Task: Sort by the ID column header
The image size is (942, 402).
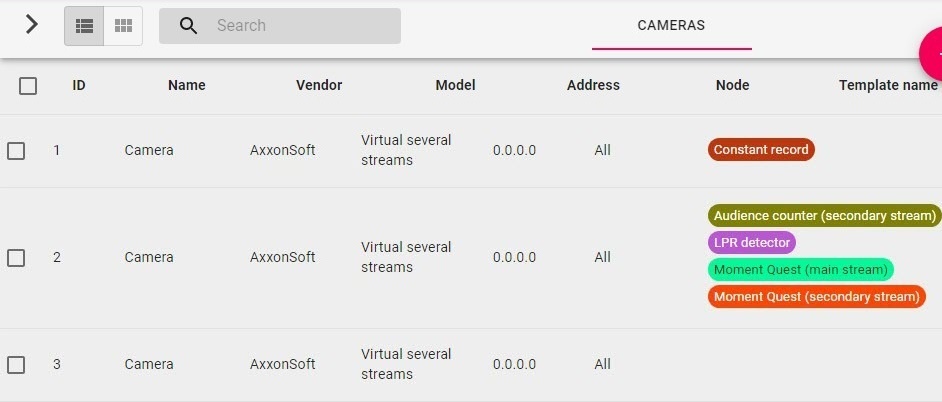Action: (79, 86)
